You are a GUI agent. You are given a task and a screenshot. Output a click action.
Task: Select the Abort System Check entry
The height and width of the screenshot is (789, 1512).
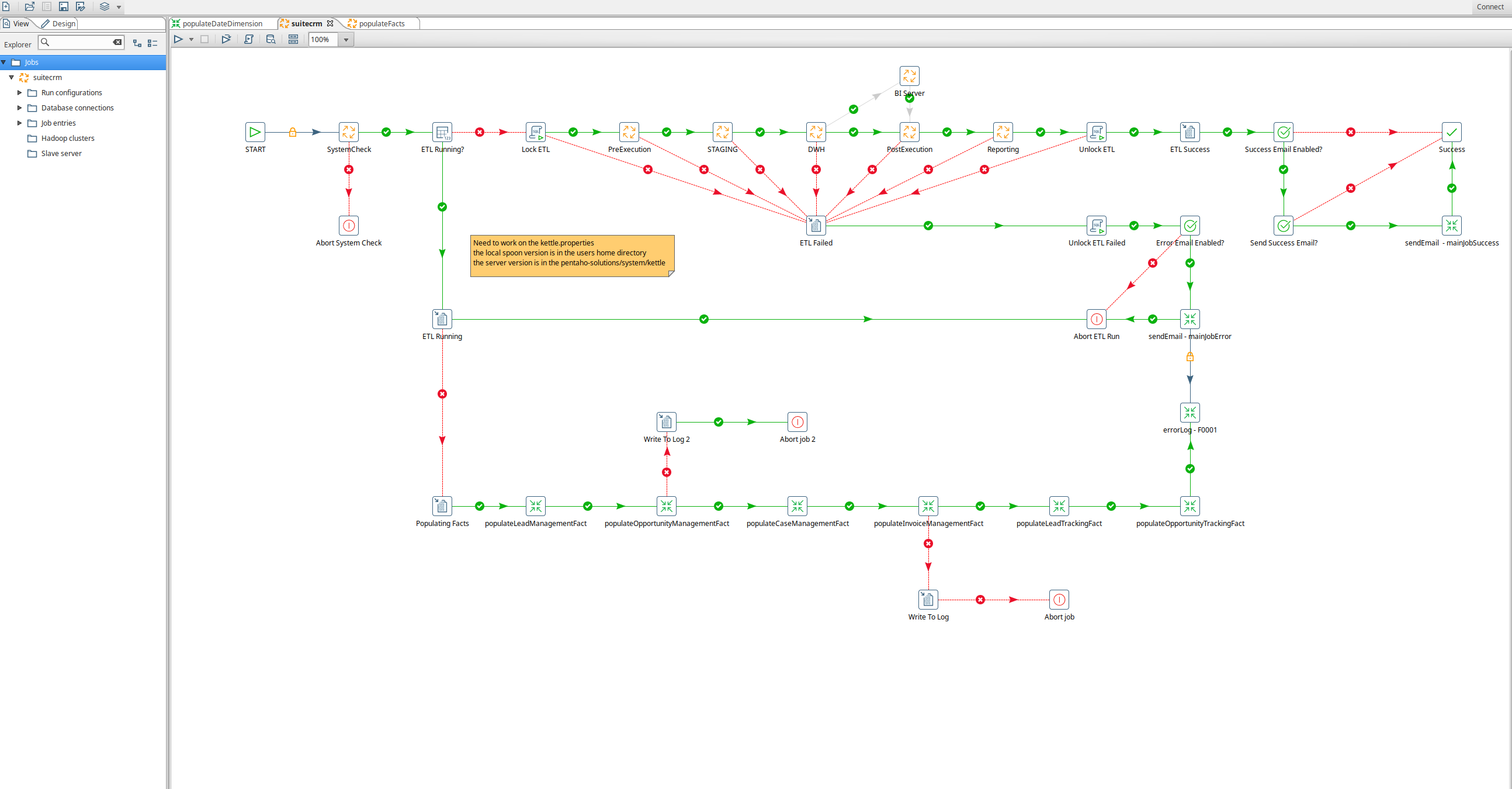coord(349,226)
